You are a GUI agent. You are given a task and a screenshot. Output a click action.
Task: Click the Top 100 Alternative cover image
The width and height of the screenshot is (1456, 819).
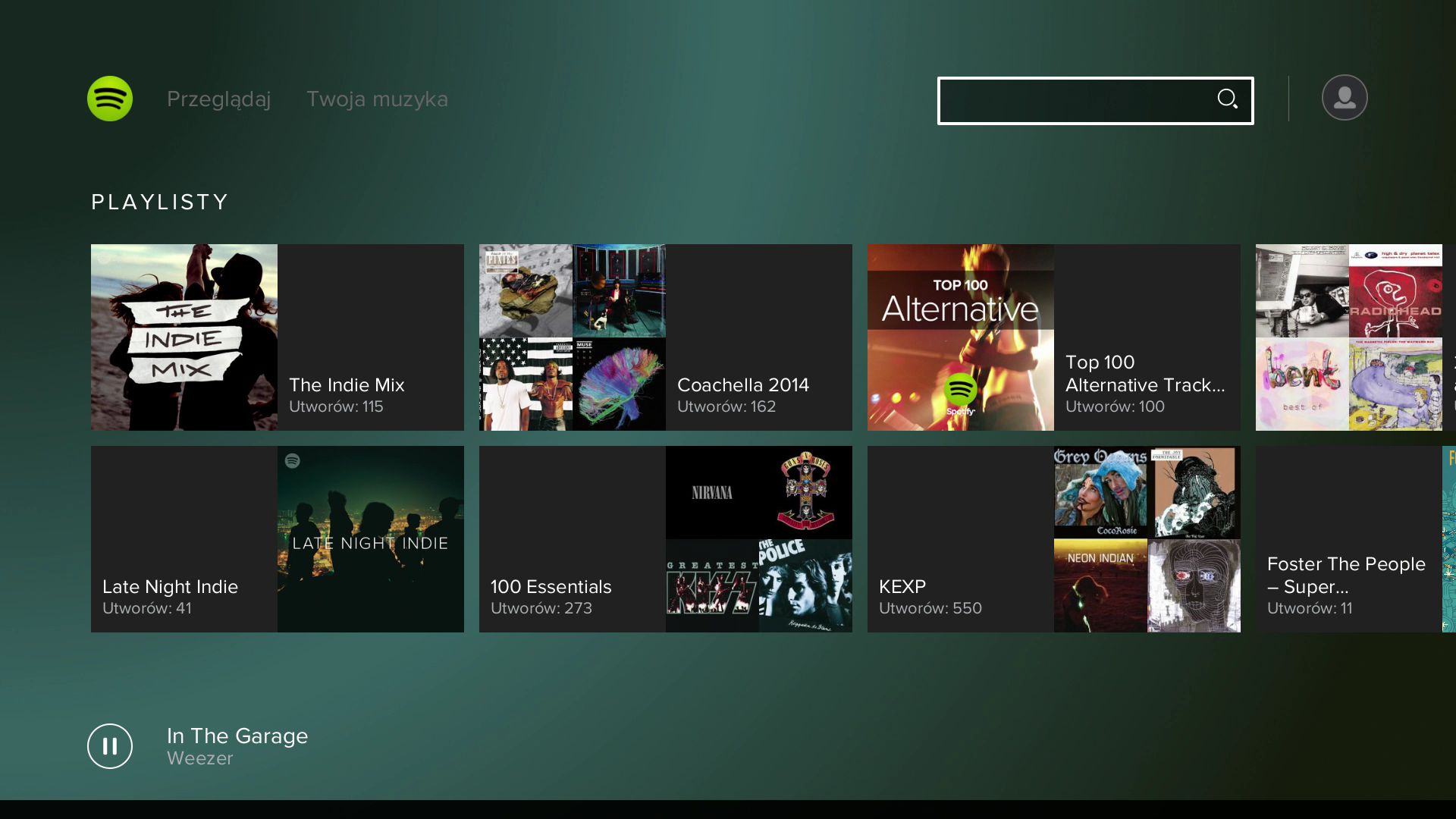(x=960, y=337)
